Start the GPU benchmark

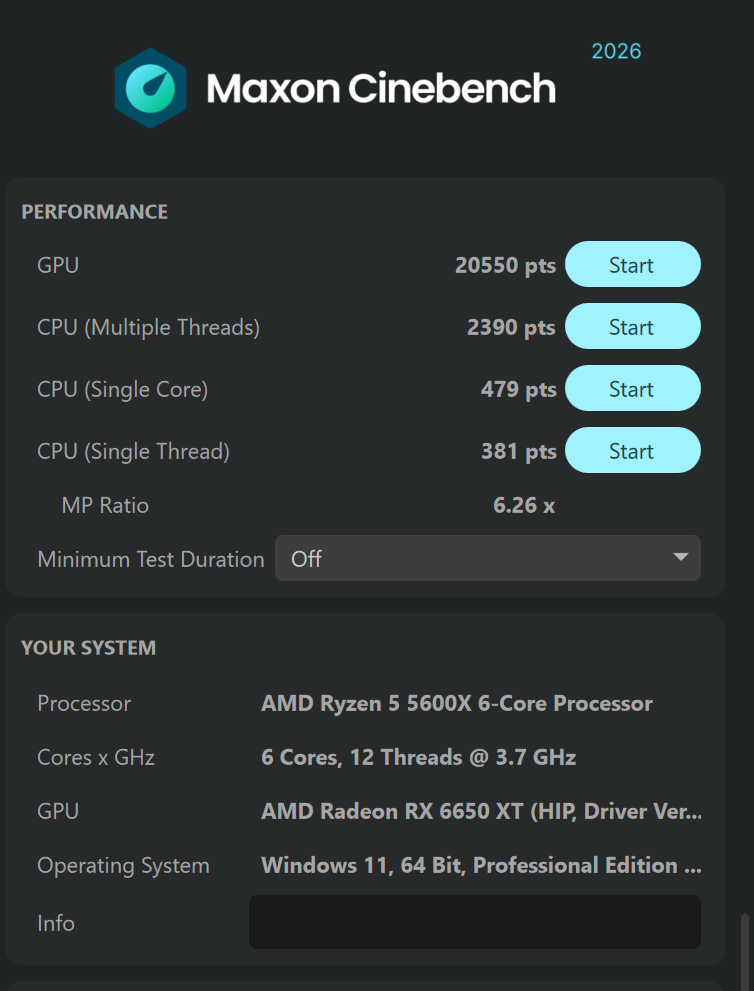(x=632, y=265)
